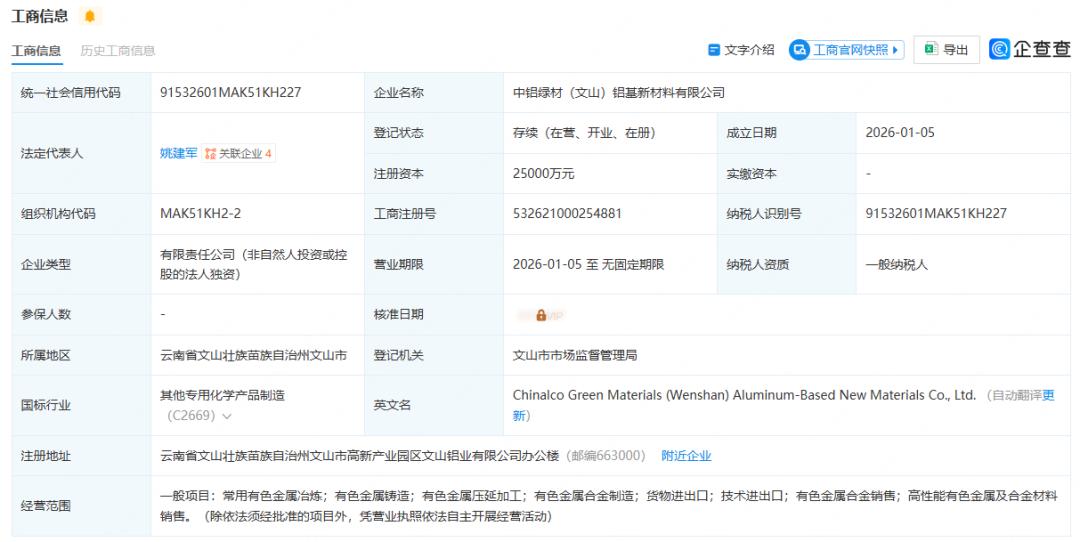Click the 法定代表人 label cell
Image resolution: width=1080 pixels, height=542 pixels.
click(x=81, y=153)
